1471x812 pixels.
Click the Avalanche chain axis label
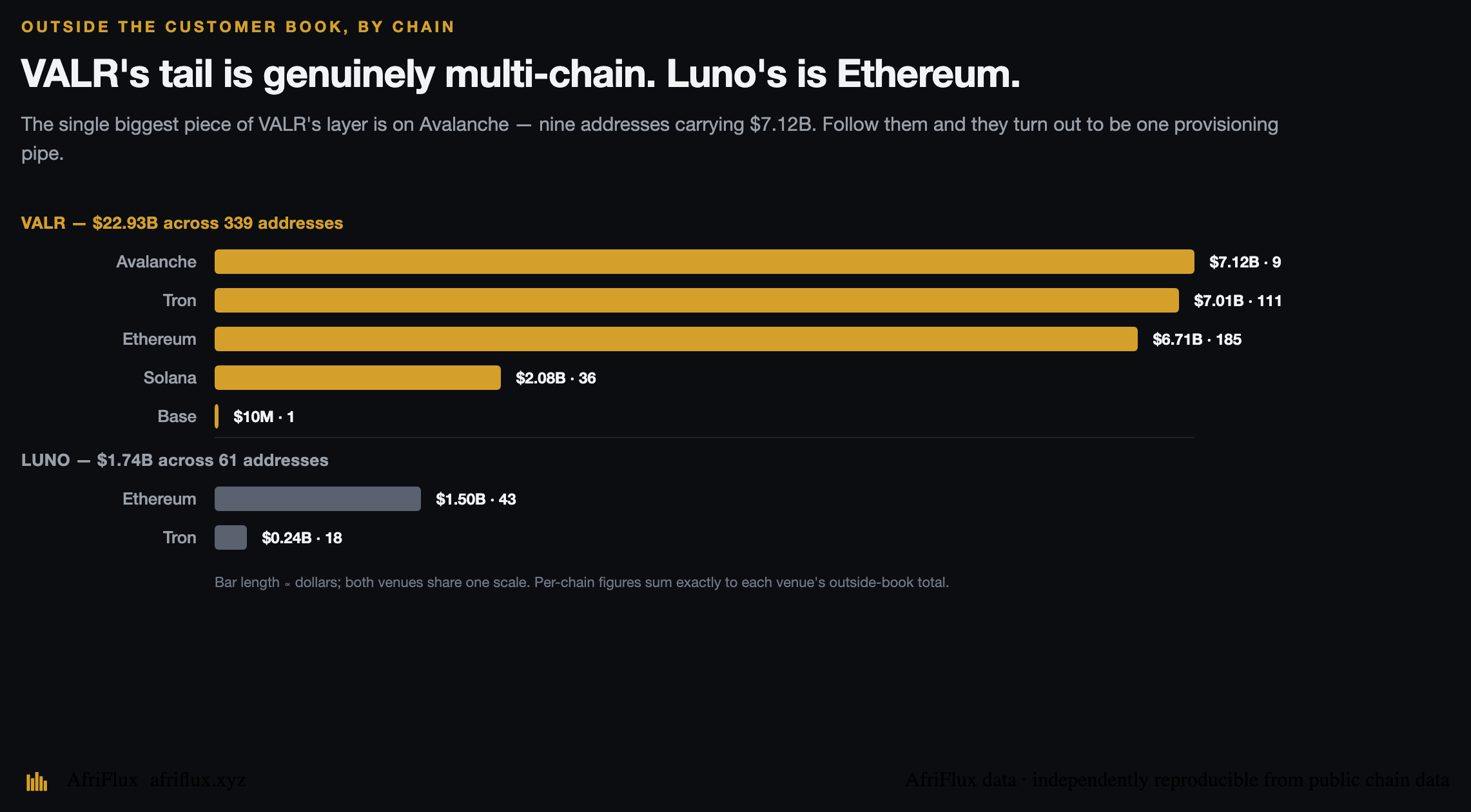tap(156, 262)
